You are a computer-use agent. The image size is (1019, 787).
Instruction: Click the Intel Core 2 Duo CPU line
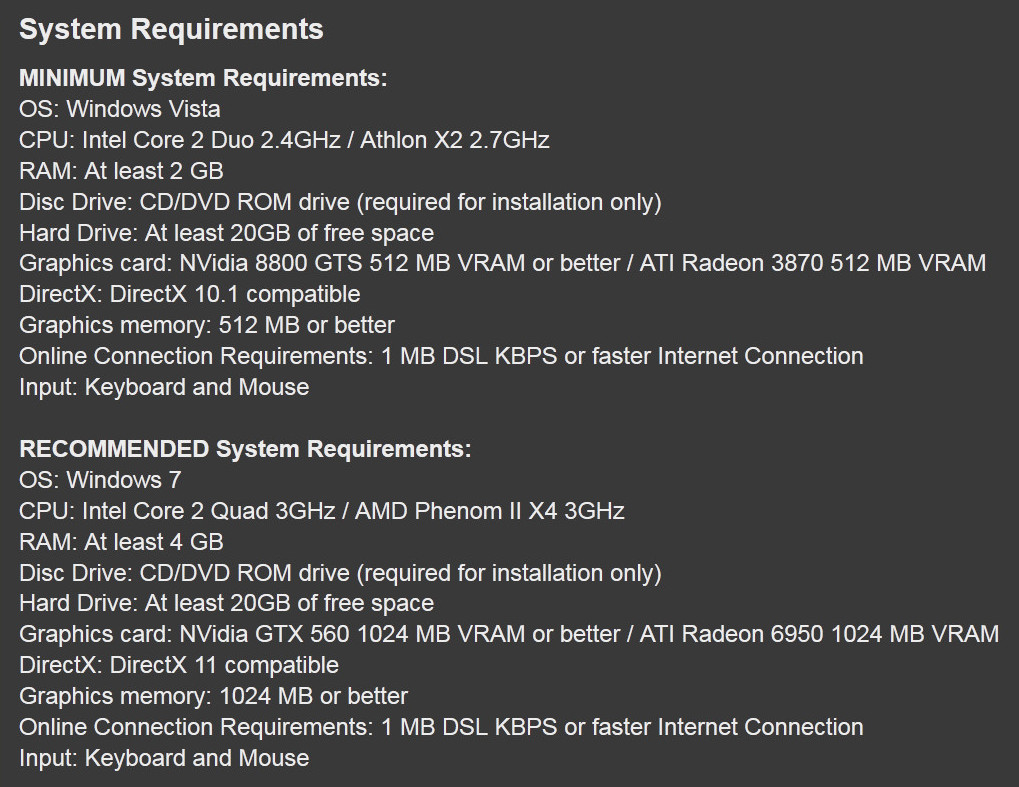[x=284, y=140]
